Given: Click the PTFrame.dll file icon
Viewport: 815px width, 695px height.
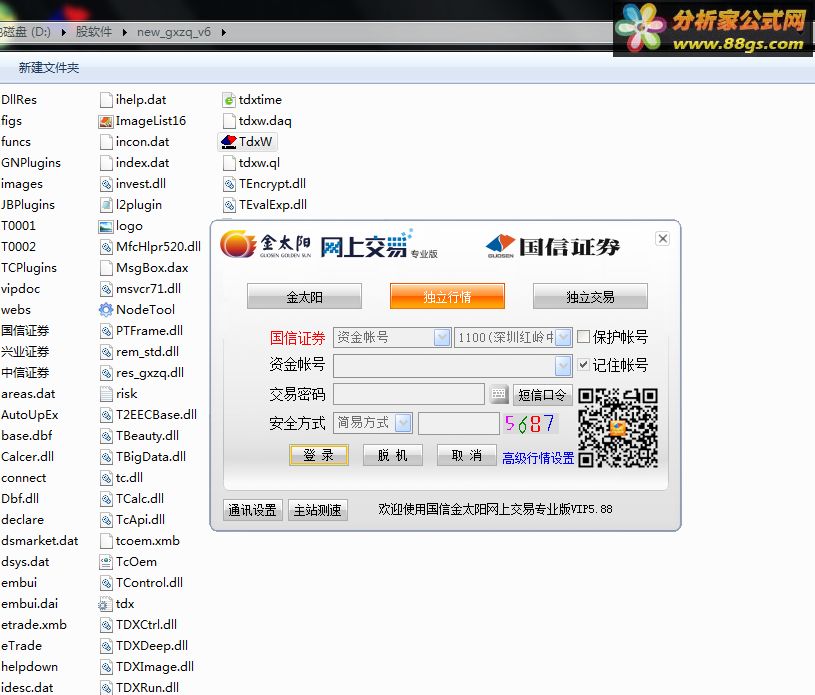Looking at the screenshot, I should (106, 331).
